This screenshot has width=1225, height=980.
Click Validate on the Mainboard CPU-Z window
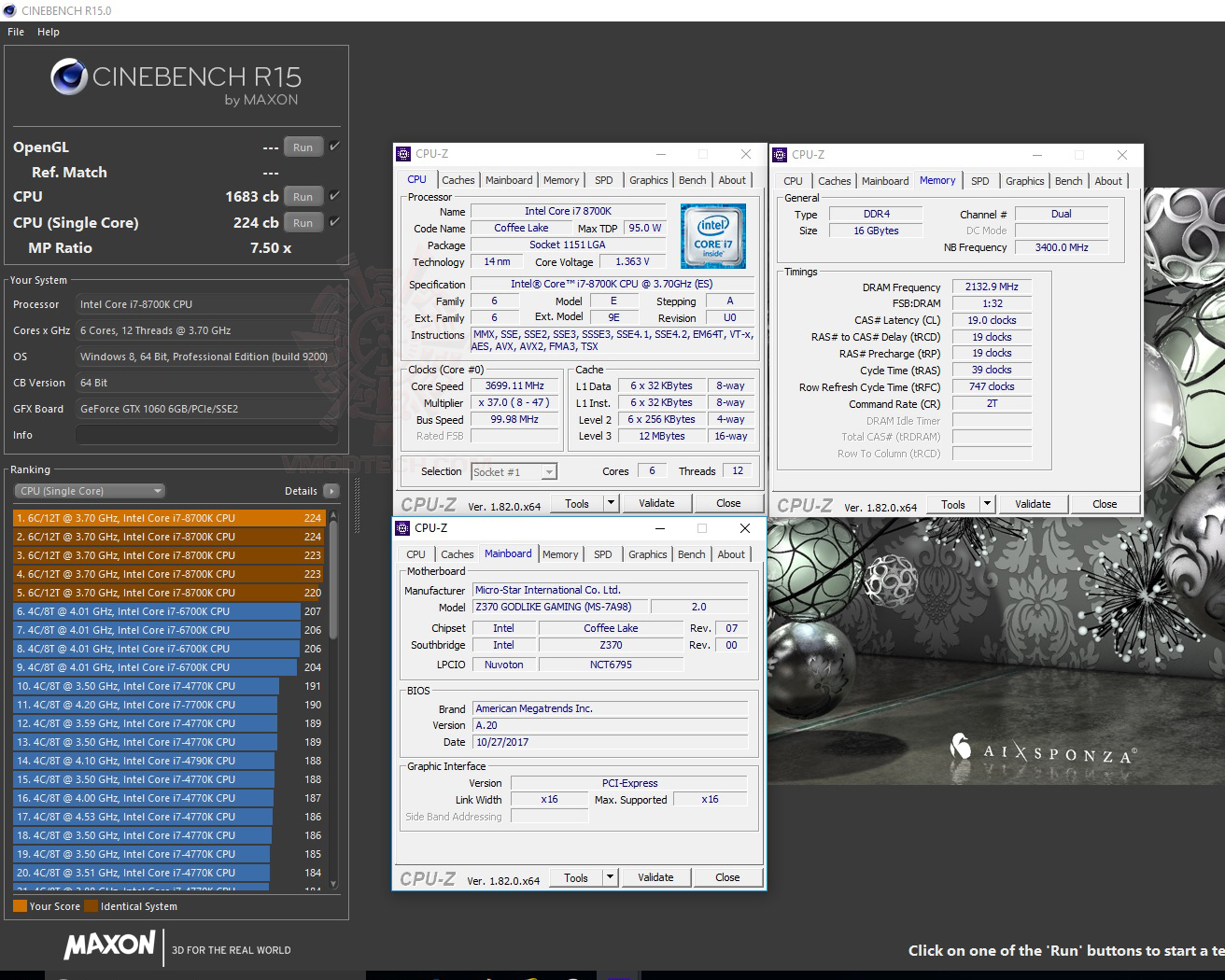click(x=655, y=876)
